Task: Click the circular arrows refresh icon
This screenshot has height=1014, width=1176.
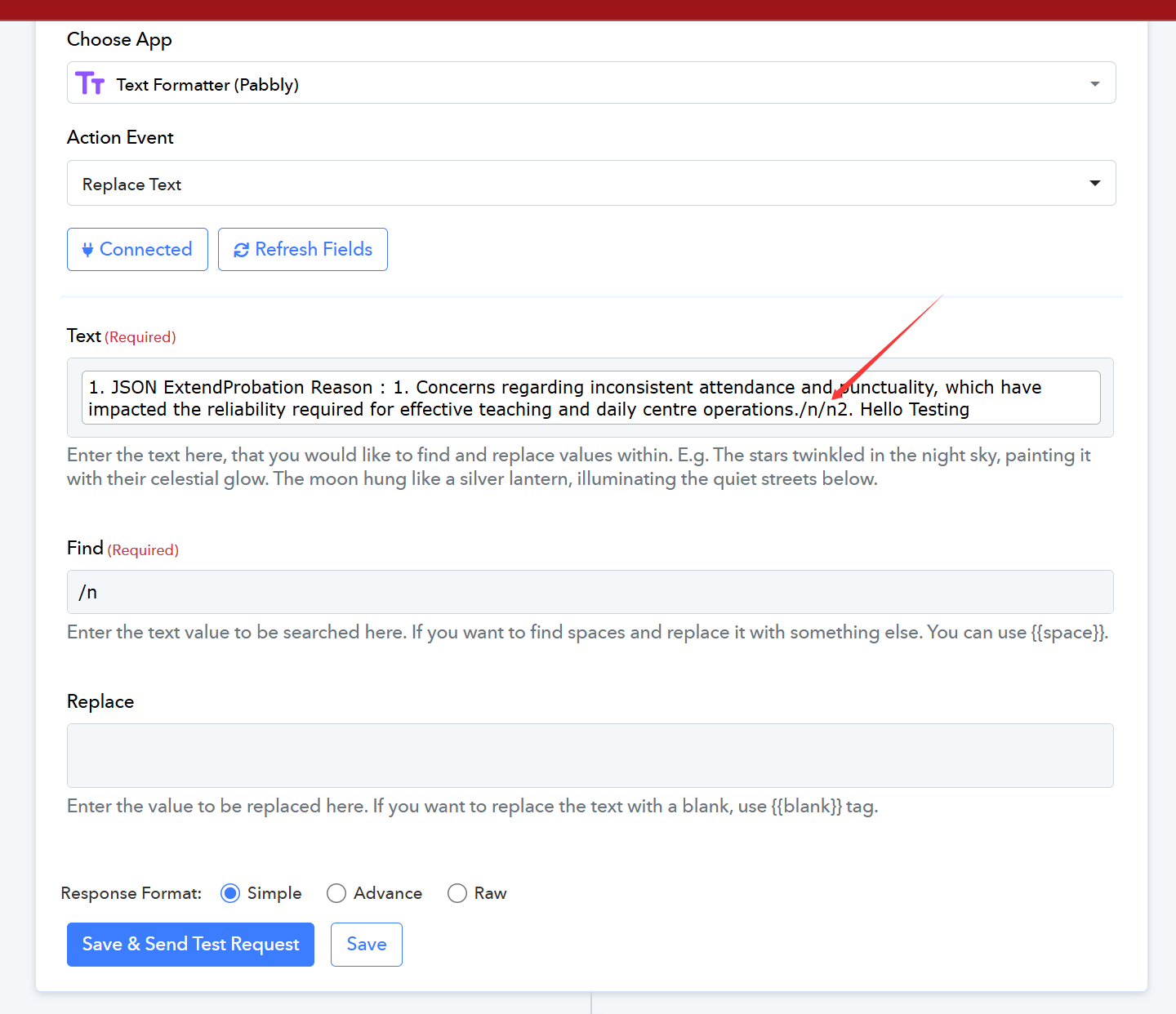Action: [241, 250]
